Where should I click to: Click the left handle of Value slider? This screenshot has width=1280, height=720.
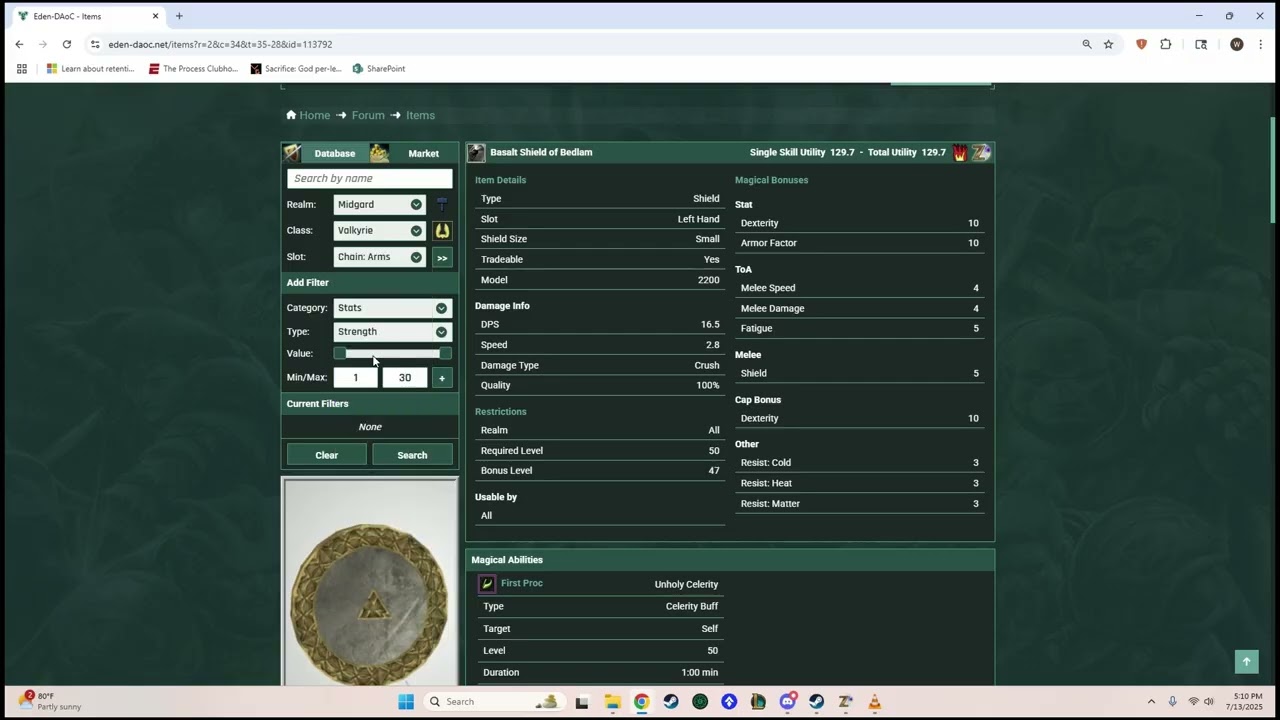[340, 354]
